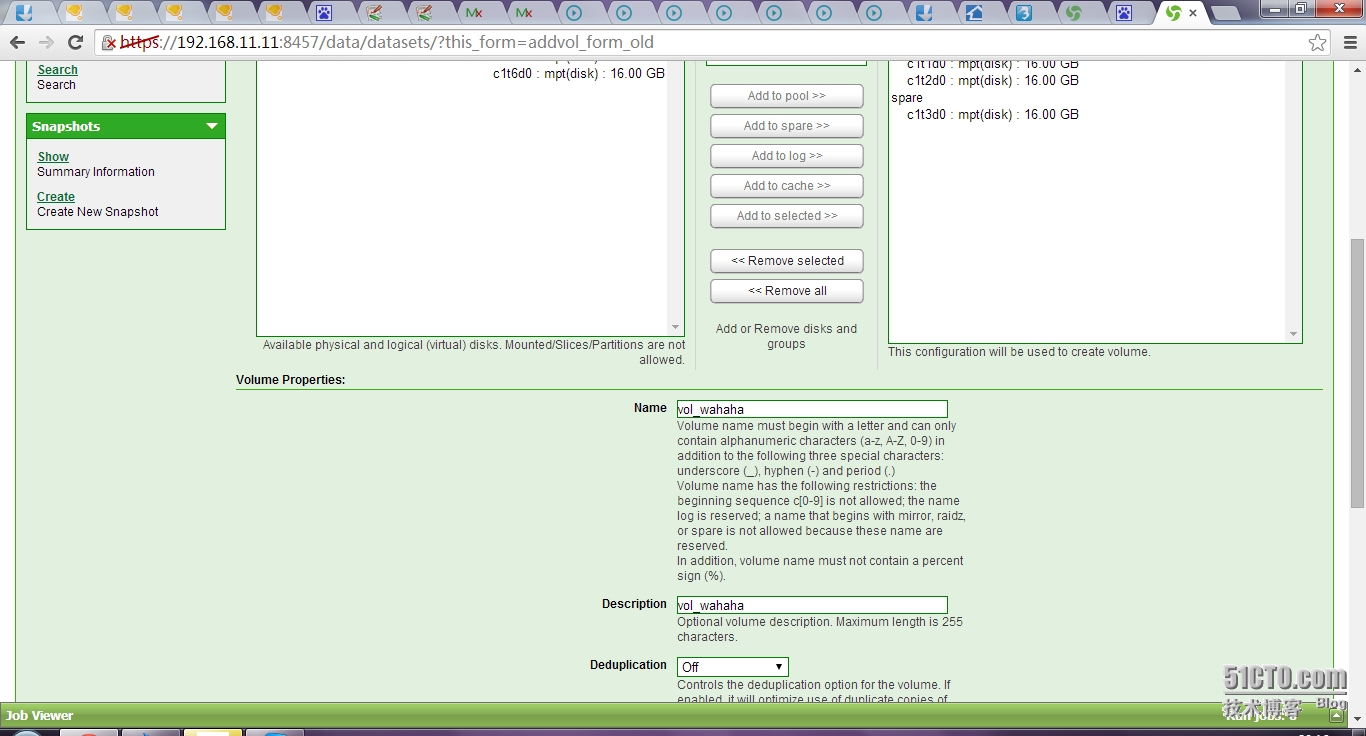Click the Snapshots panel header

pyautogui.click(x=126, y=126)
